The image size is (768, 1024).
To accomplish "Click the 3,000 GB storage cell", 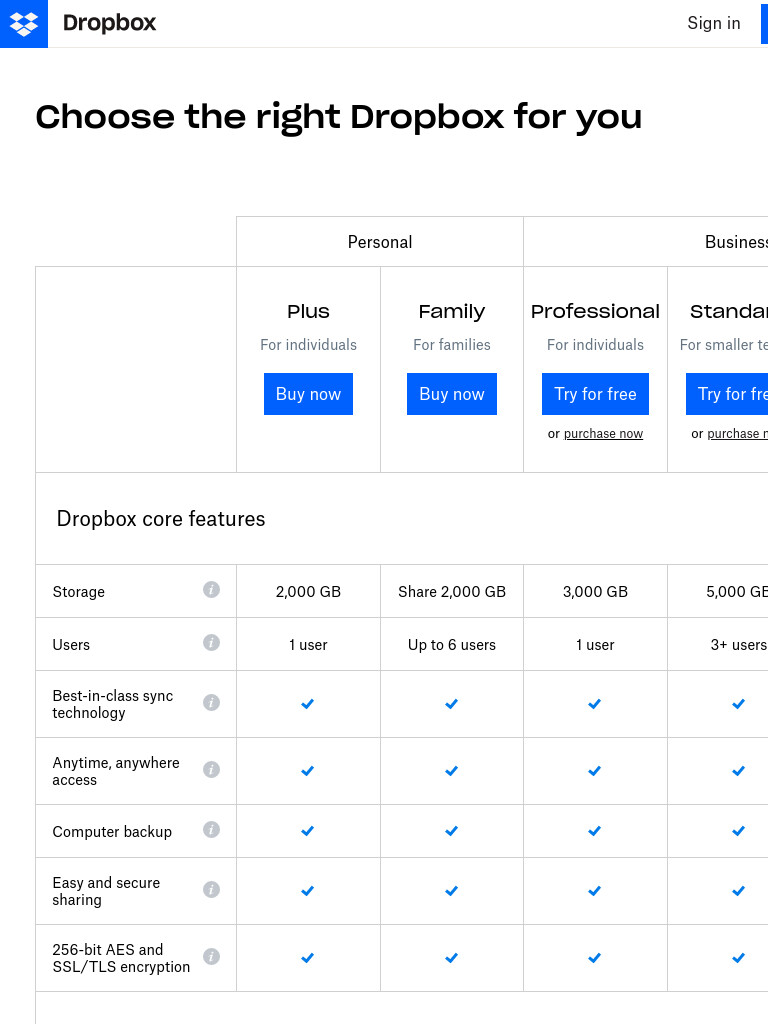I will tap(596, 592).
